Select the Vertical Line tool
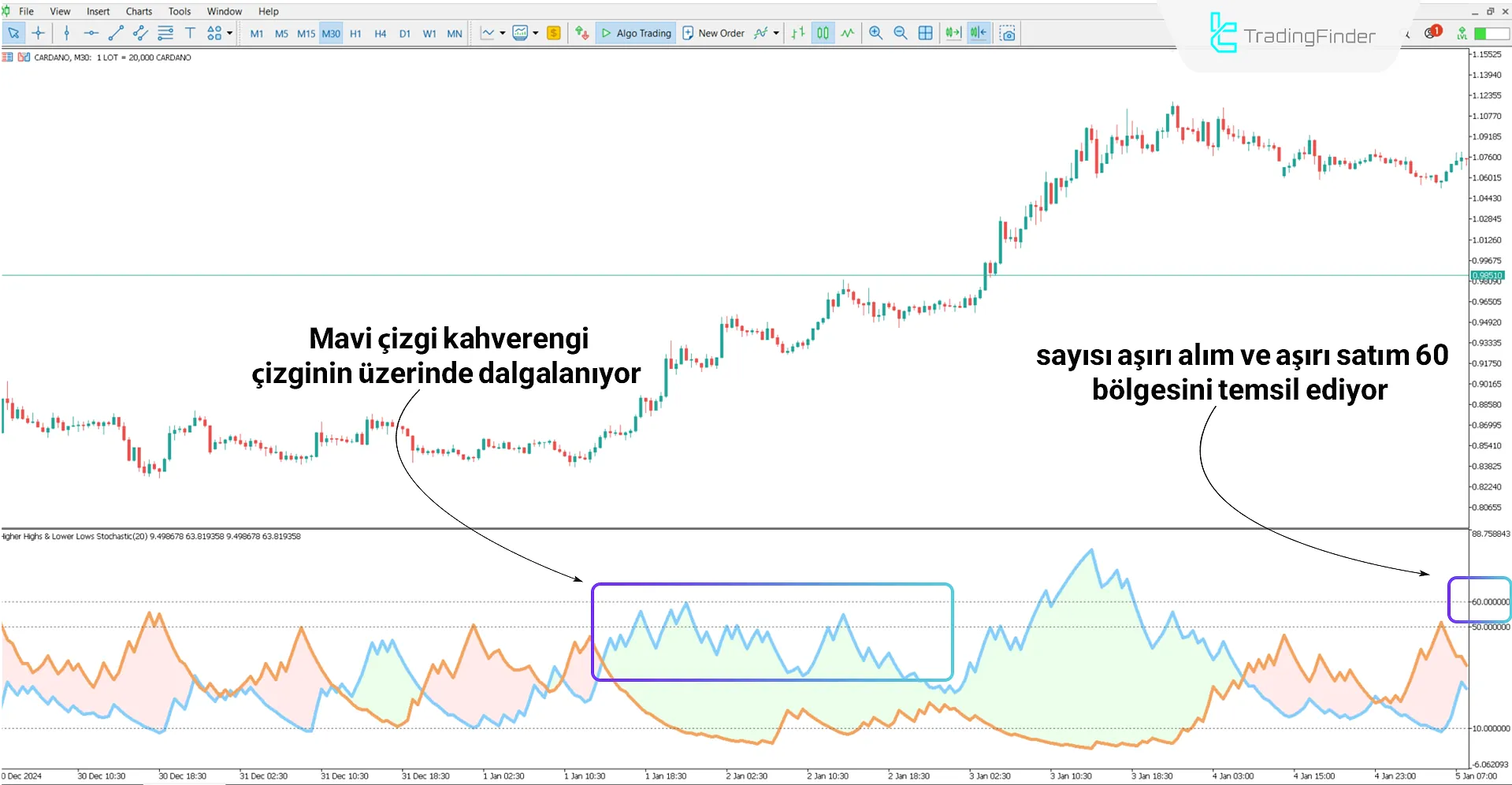This screenshot has height=785, width=1512. [67, 32]
